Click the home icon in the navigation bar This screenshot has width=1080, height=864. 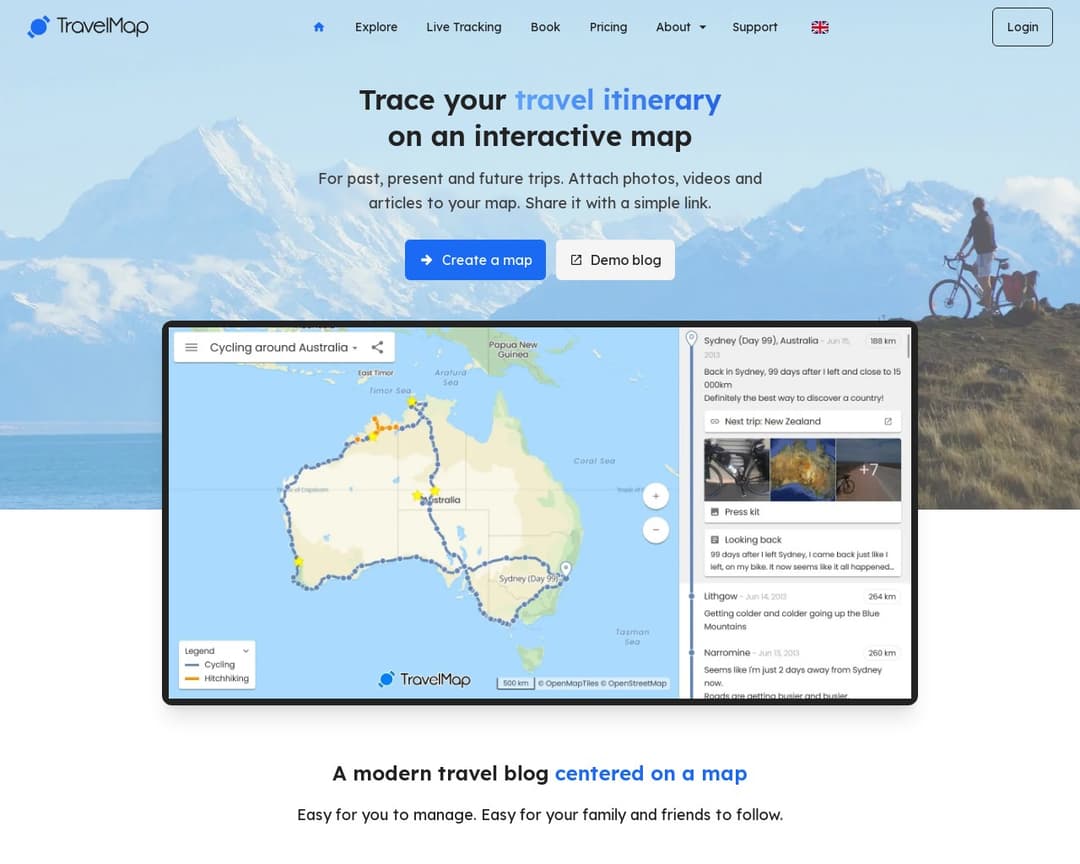point(318,27)
